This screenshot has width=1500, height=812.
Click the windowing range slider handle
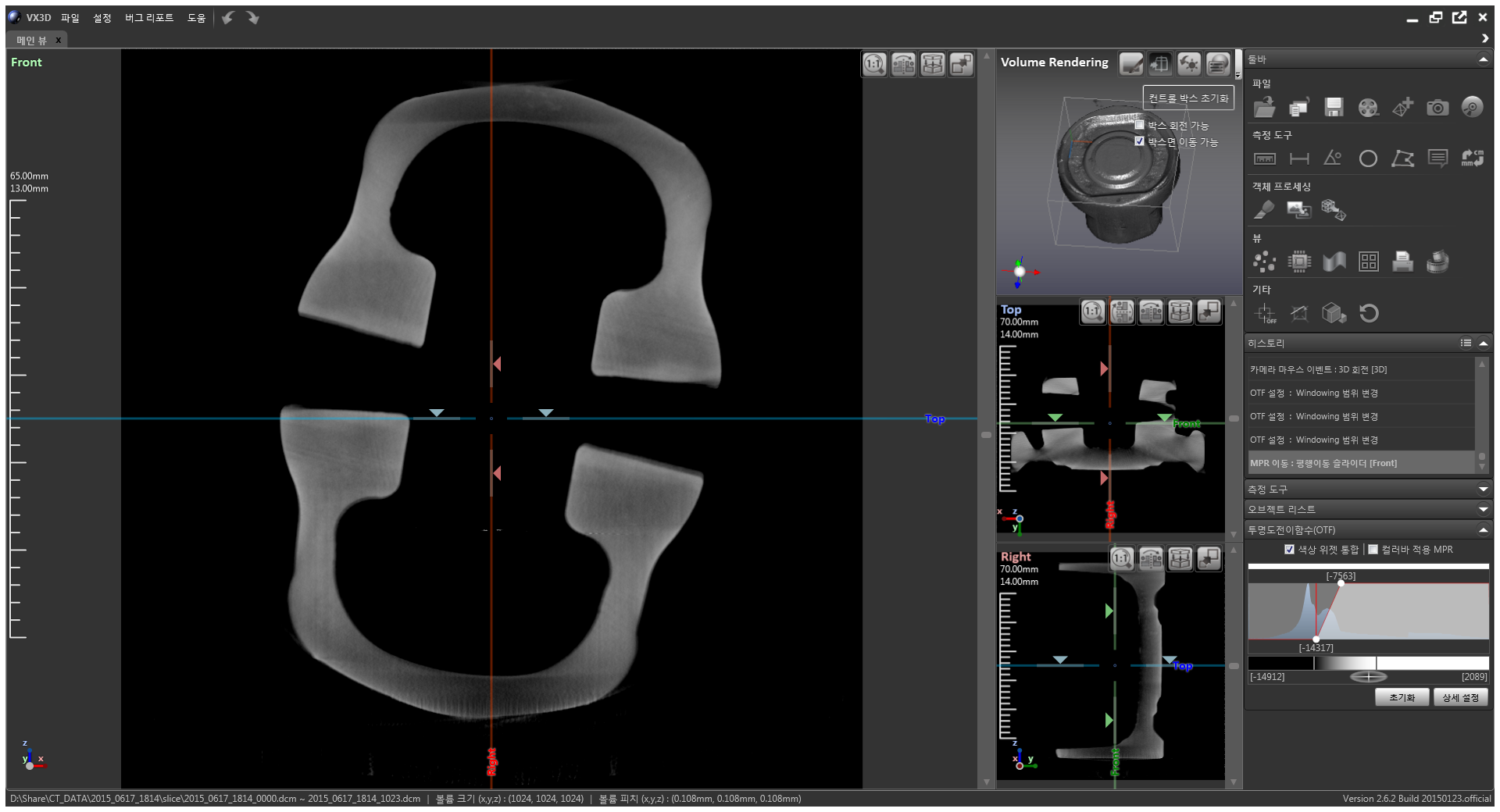point(1368,676)
